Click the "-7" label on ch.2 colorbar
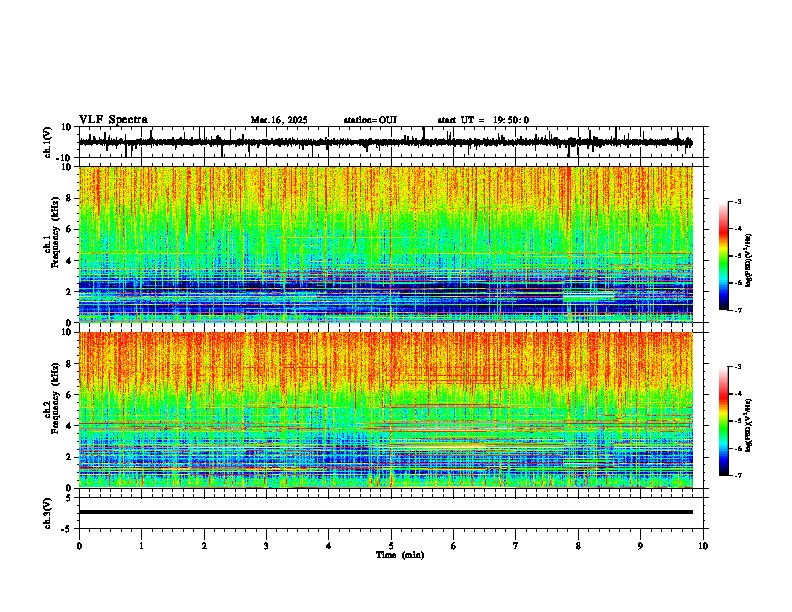Image resolution: width=792 pixels, height=612 pixels. pos(738,475)
